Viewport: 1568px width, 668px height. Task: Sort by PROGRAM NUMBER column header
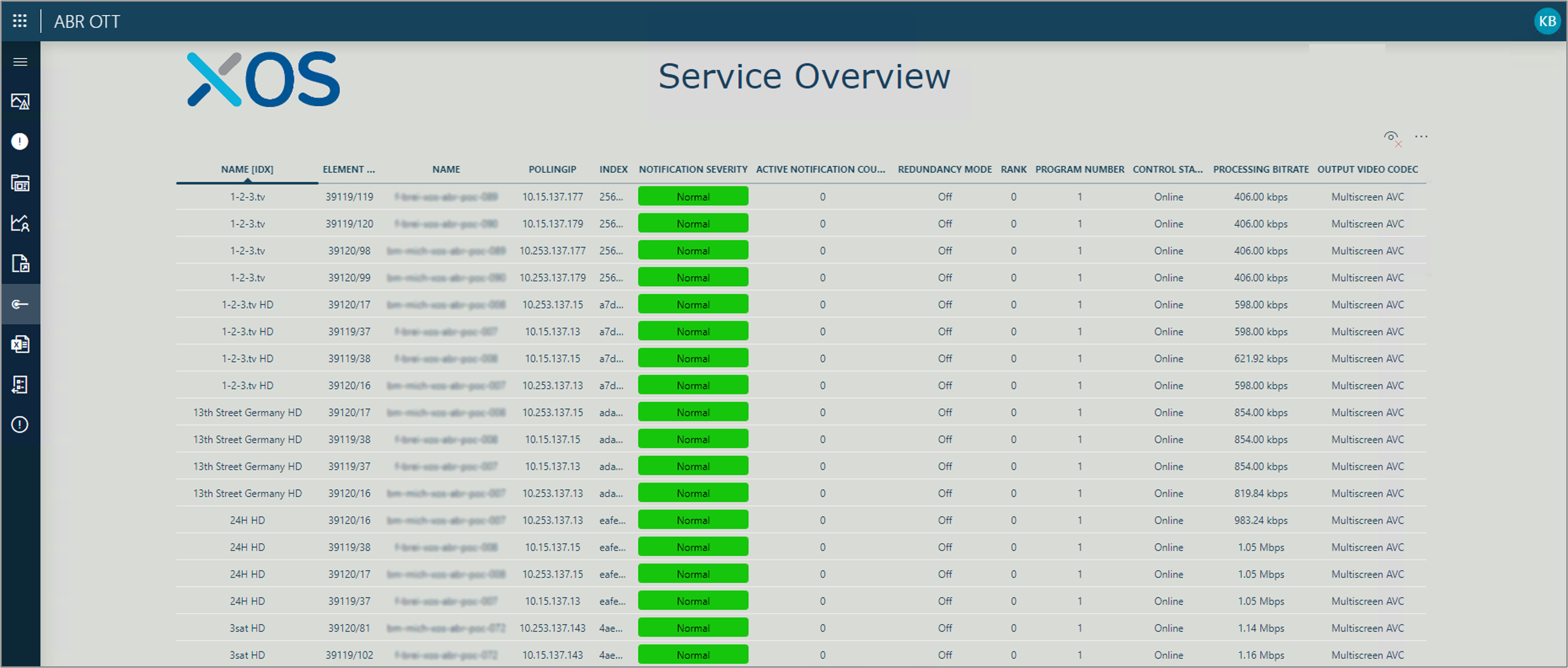[x=1080, y=169]
